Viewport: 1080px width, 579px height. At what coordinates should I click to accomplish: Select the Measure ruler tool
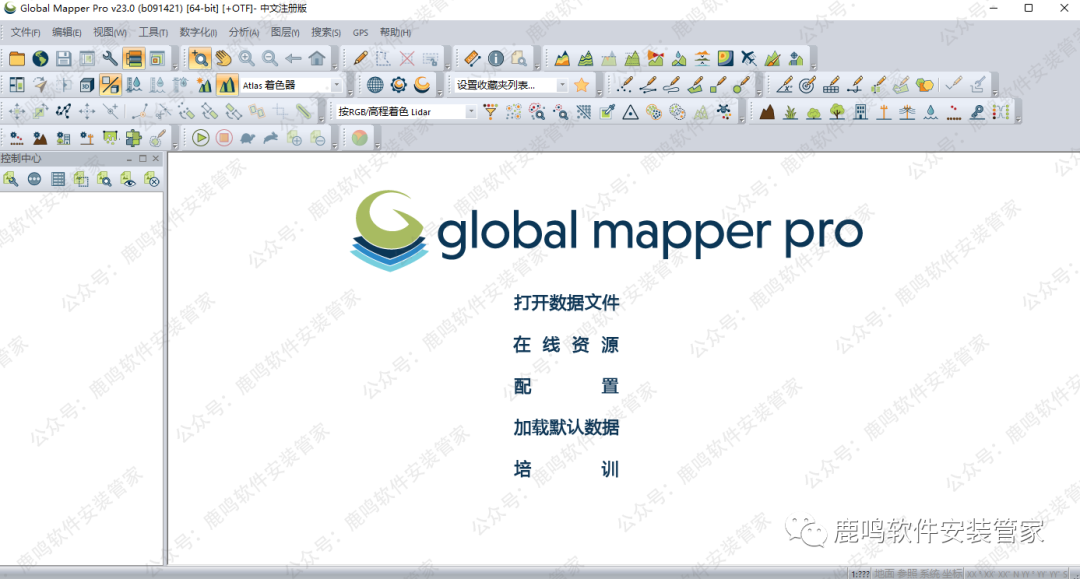pyautogui.click(x=472, y=58)
